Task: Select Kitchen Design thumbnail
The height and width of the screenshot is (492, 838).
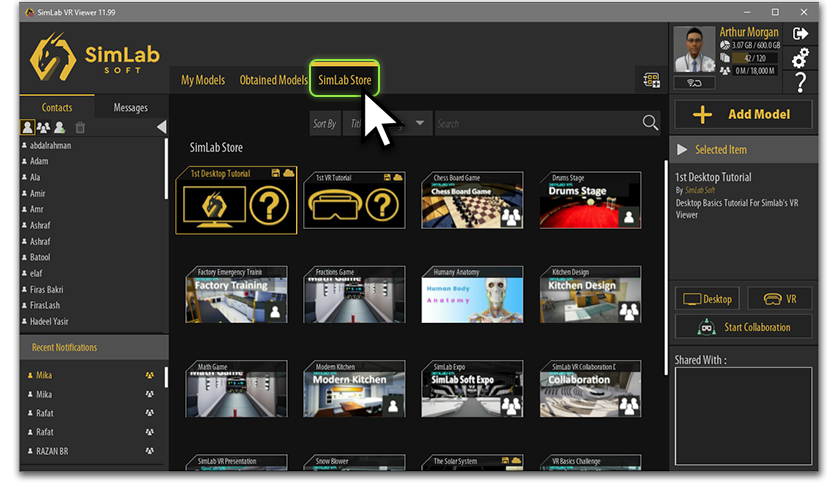Action: pyautogui.click(x=591, y=294)
